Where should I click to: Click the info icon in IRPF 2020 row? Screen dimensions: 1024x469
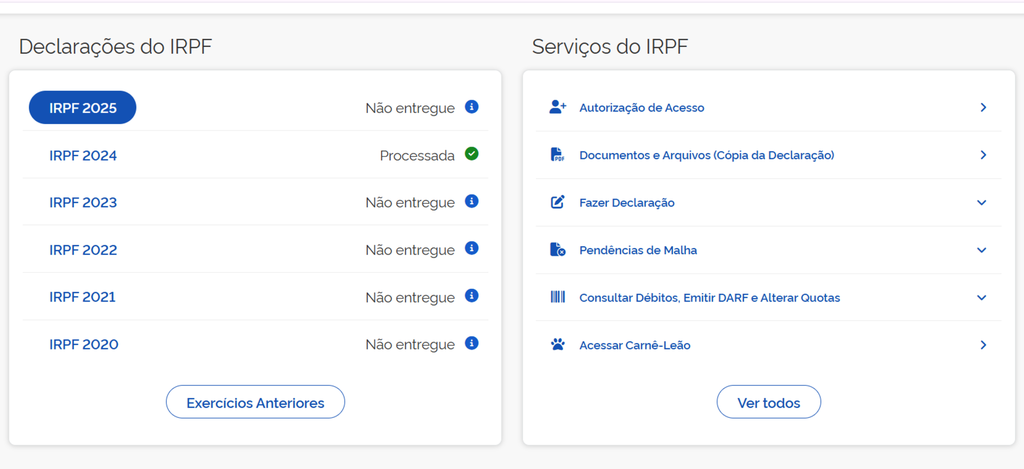[x=472, y=343]
